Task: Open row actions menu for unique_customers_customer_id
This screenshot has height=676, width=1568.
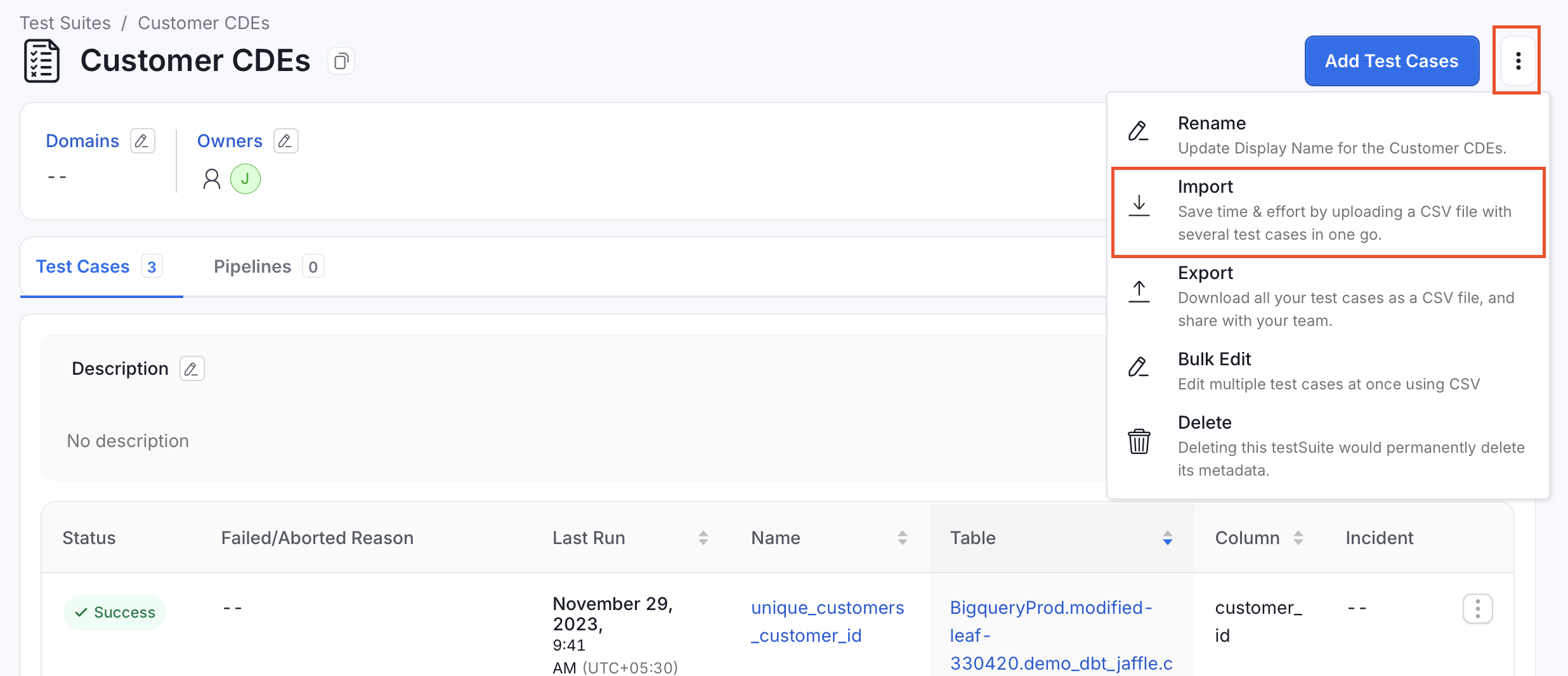Action: 1477,609
